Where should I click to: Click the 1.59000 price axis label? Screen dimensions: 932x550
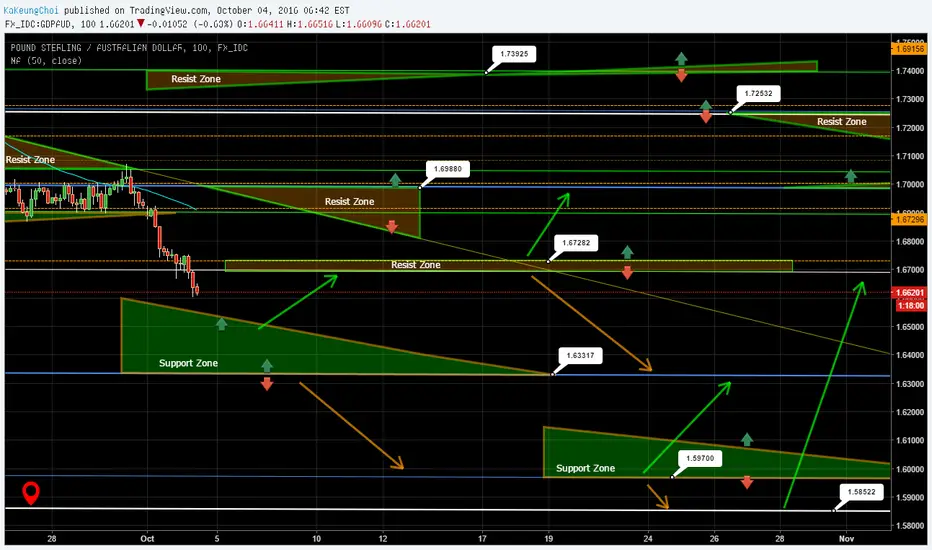coord(909,497)
